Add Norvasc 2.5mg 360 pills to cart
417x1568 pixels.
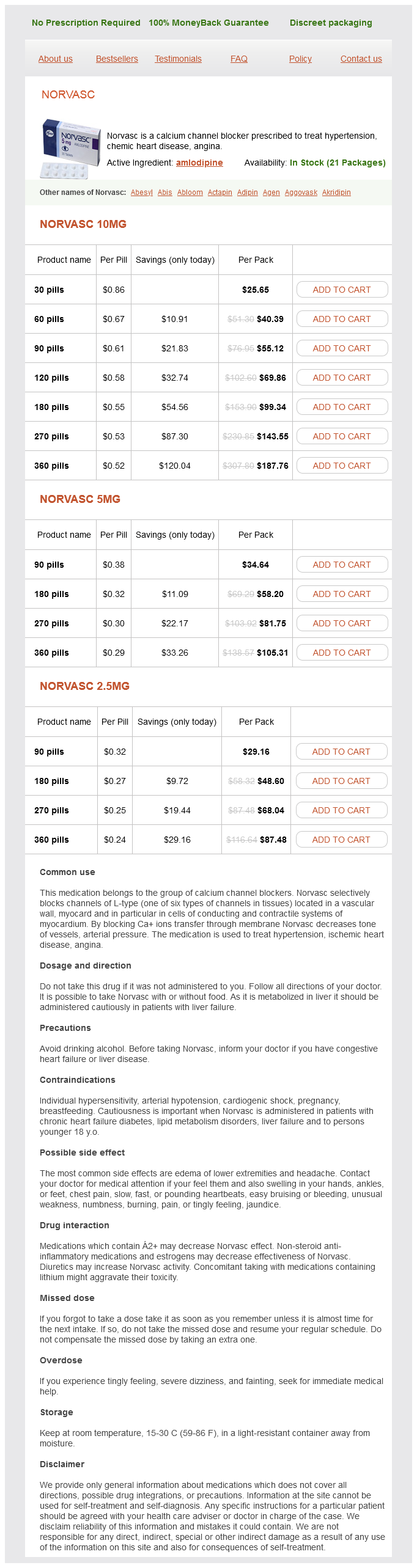(341, 840)
